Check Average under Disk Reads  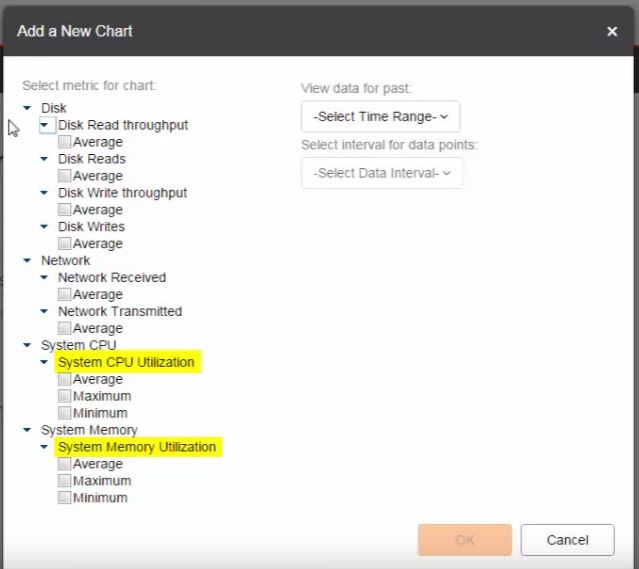pyautogui.click(x=64, y=176)
